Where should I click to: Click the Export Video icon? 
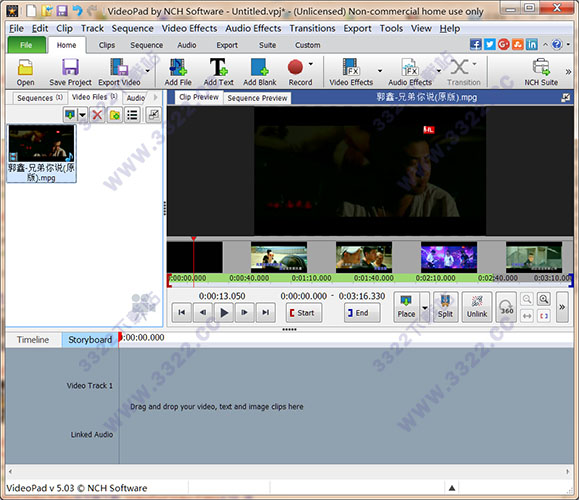(119, 72)
